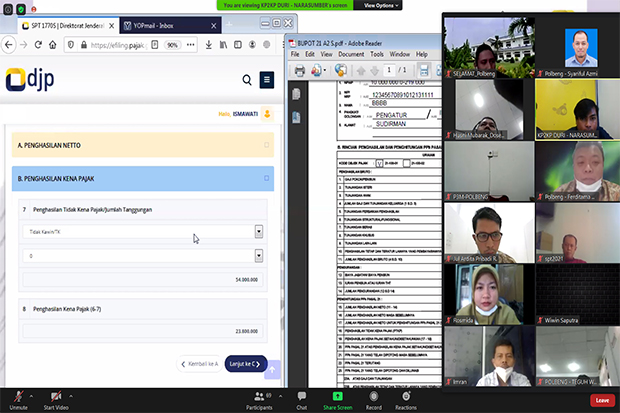Click the search icon on the DJP page

click(247, 80)
